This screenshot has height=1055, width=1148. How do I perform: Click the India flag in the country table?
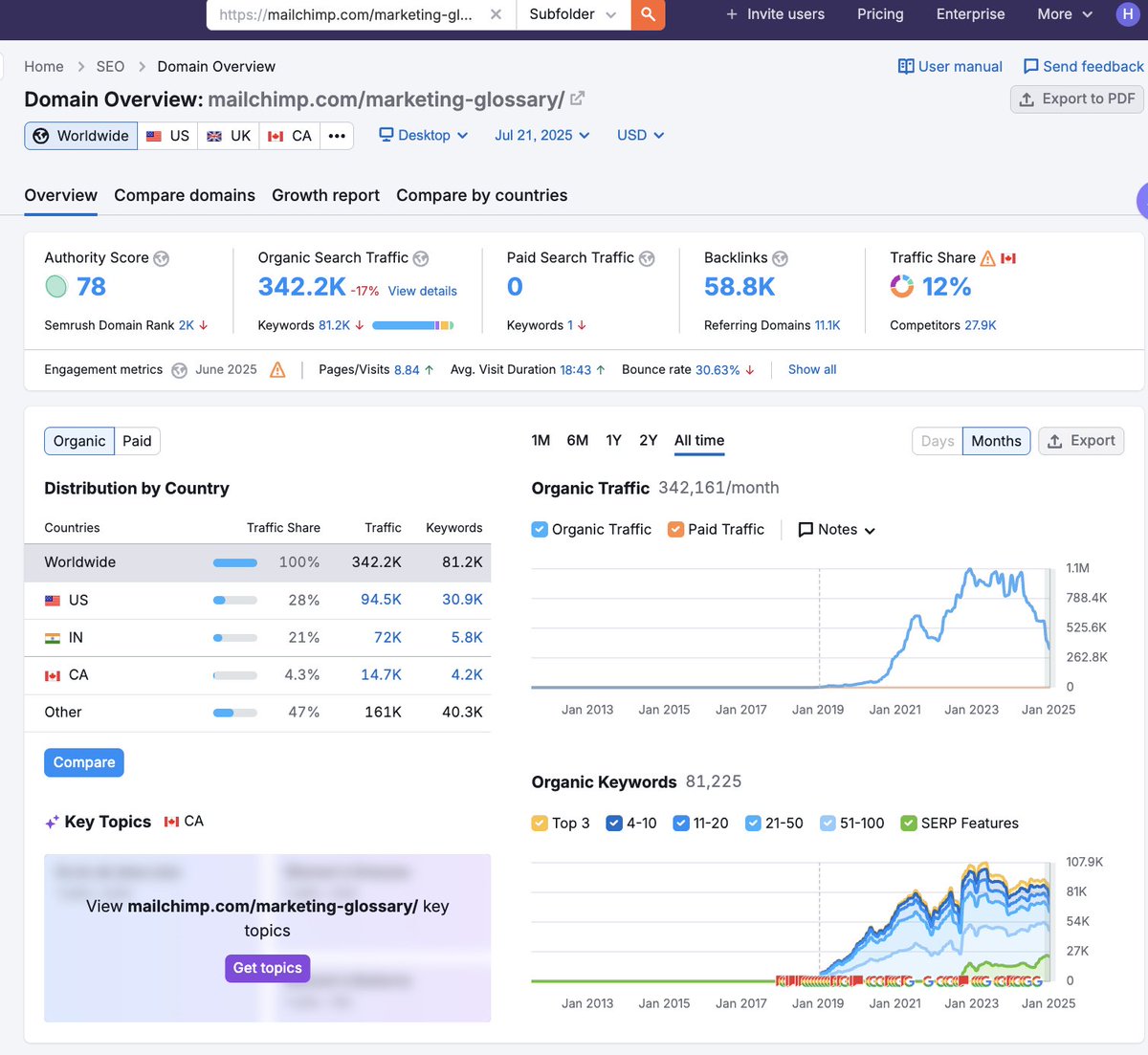click(53, 638)
